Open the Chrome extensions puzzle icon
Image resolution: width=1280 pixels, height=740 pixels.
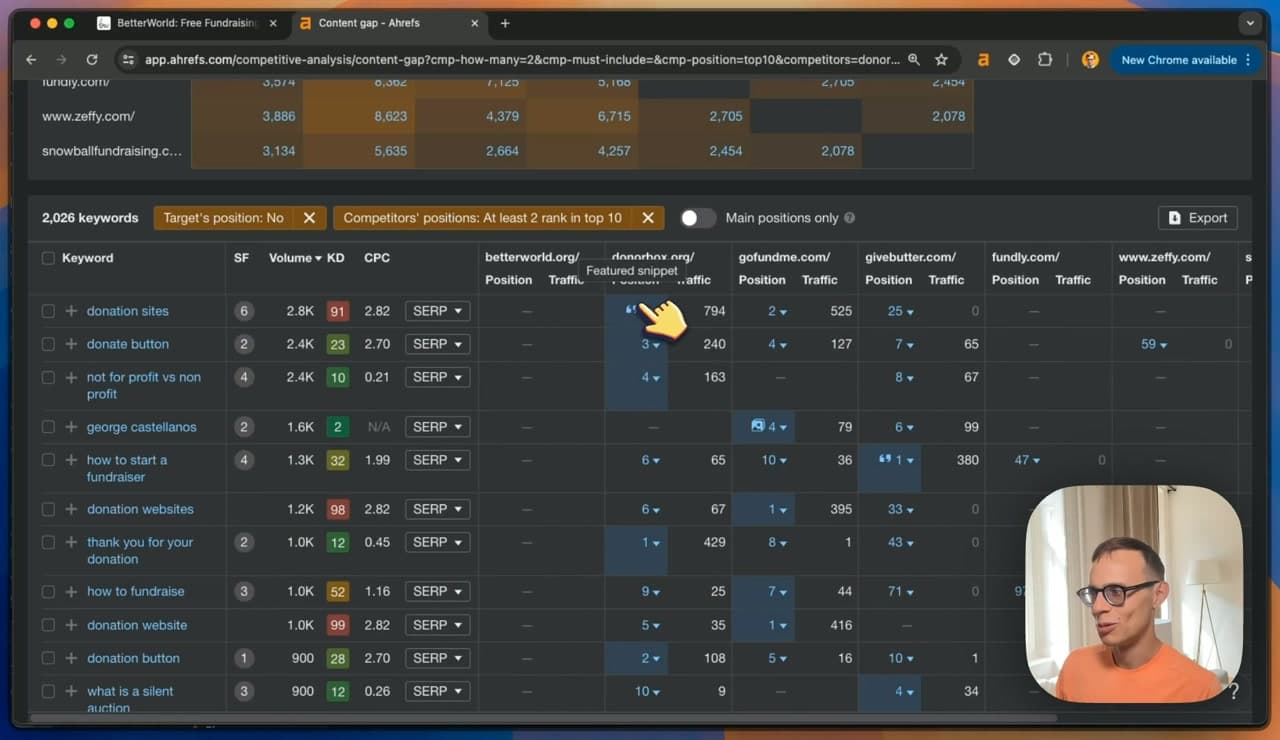(x=1045, y=60)
